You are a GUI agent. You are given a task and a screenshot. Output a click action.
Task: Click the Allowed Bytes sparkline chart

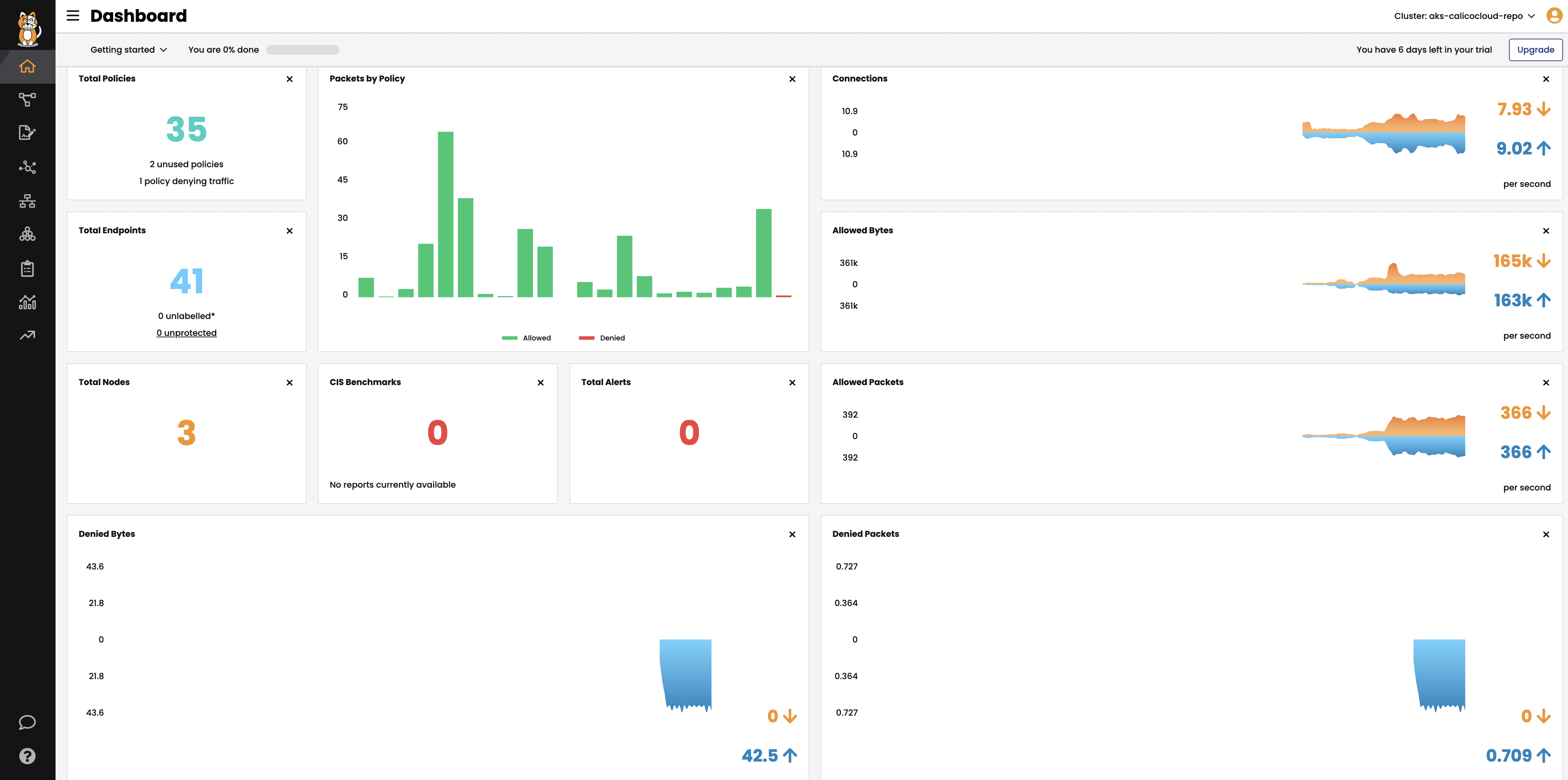(x=1383, y=280)
